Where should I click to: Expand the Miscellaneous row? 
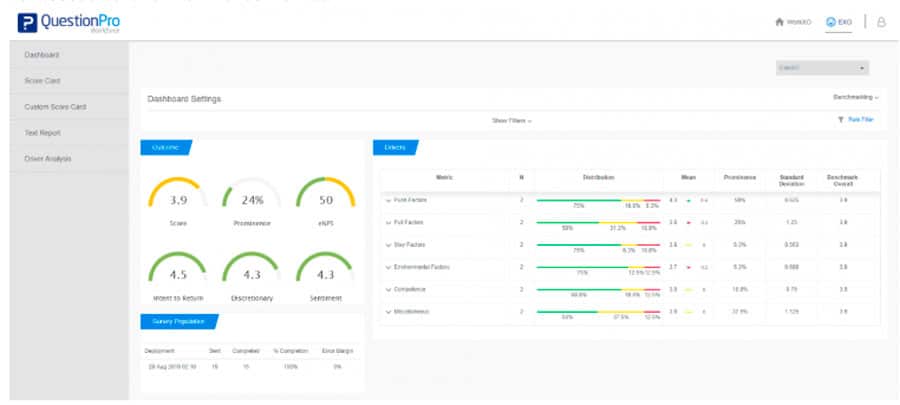(388, 312)
